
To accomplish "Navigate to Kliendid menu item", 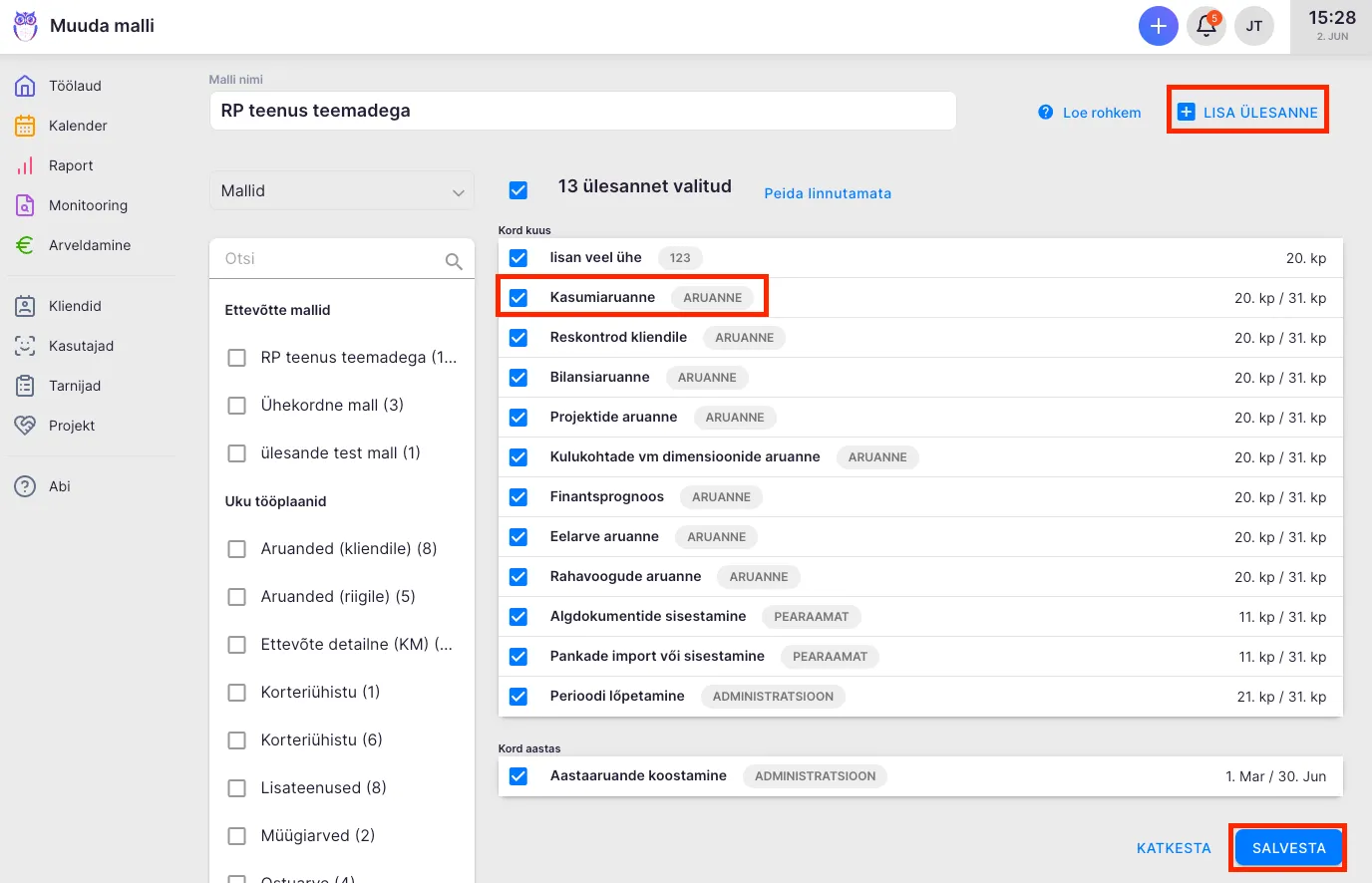I will point(75,306).
